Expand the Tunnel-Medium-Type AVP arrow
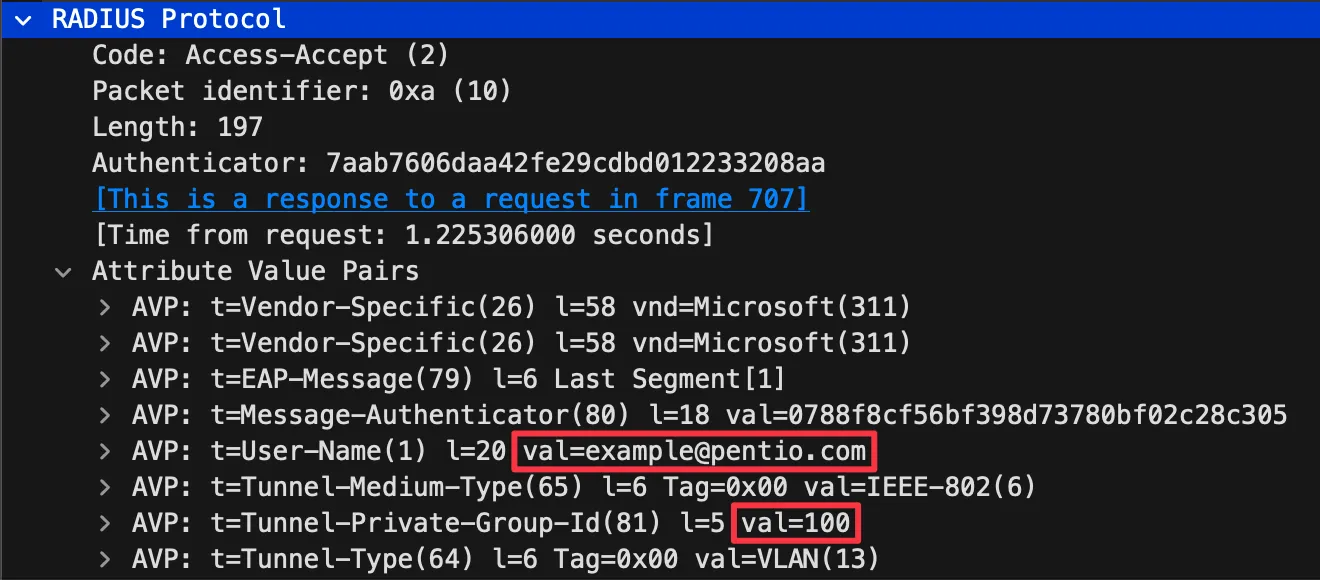 coord(104,487)
